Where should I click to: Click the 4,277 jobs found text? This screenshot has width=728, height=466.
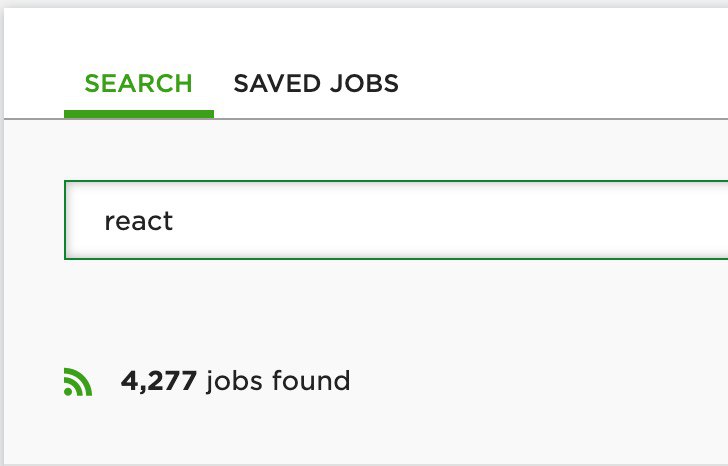click(x=235, y=381)
